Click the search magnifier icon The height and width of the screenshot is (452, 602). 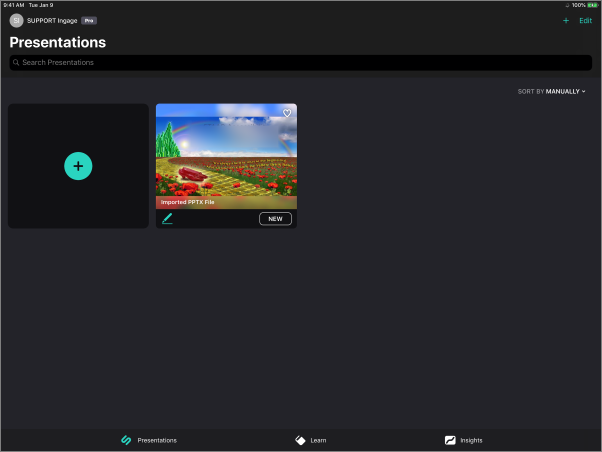coord(16,63)
